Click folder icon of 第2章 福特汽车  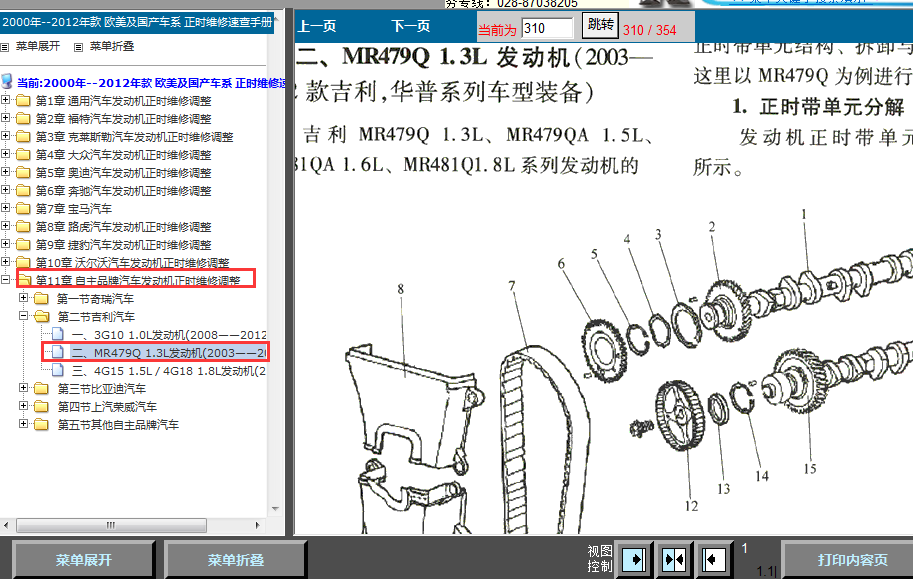[x=23, y=119]
